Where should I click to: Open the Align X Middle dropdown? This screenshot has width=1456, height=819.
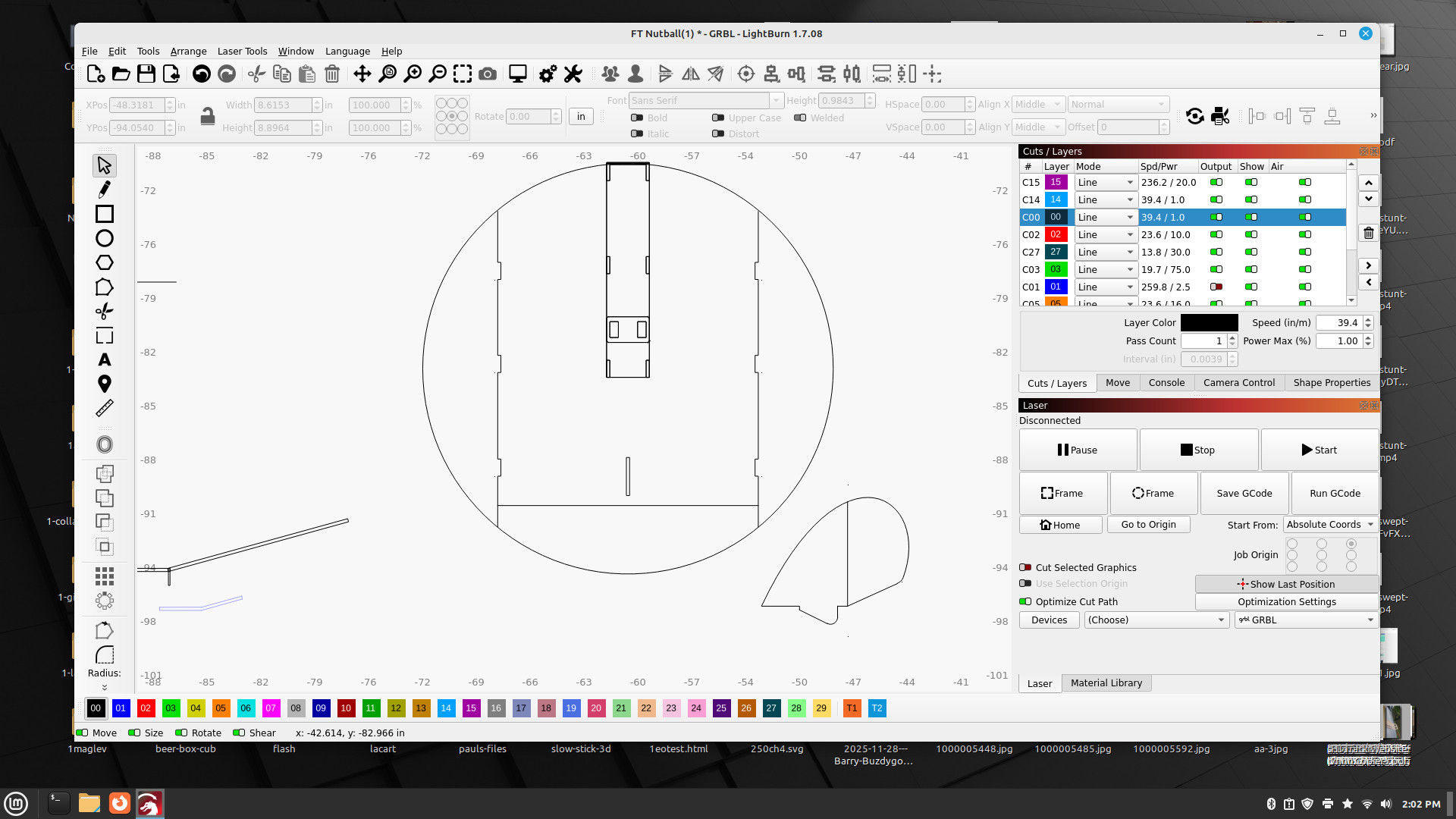[1037, 105]
